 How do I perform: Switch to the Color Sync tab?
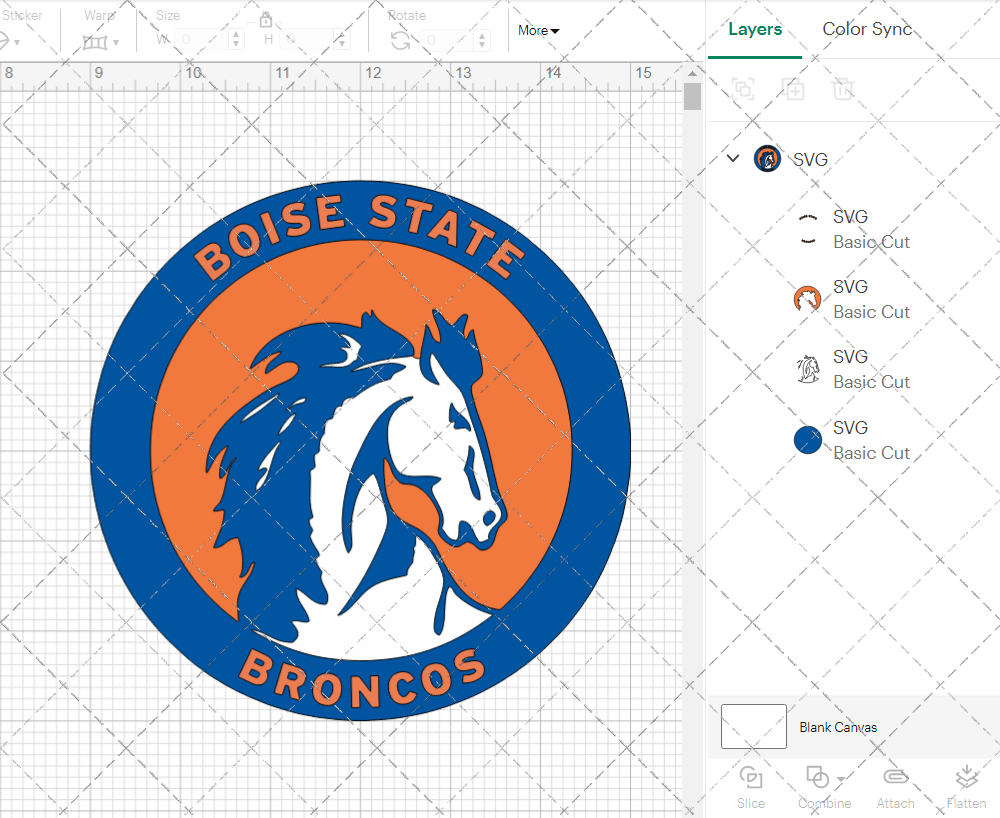coord(867,29)
